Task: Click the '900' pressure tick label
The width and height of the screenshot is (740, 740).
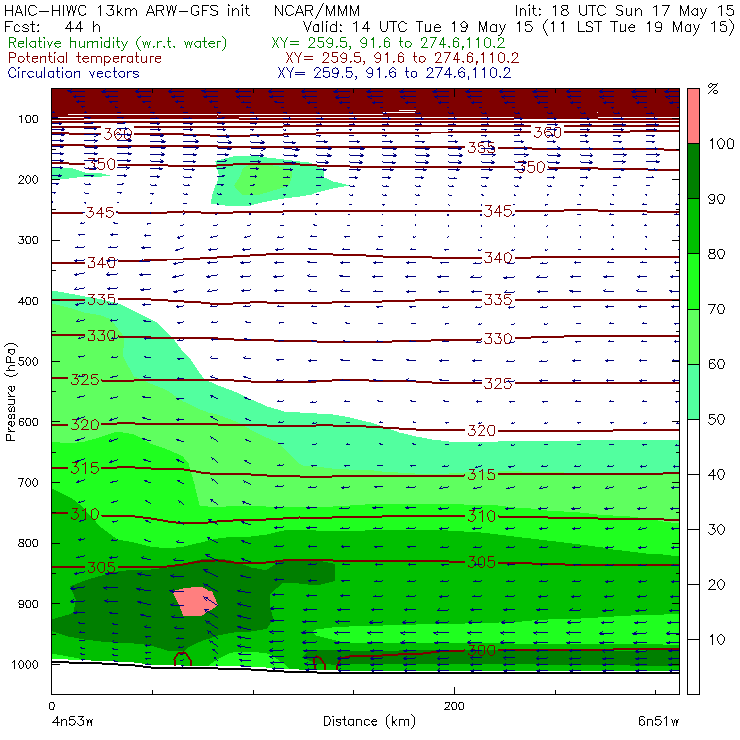Action: (x=28, y=604)
